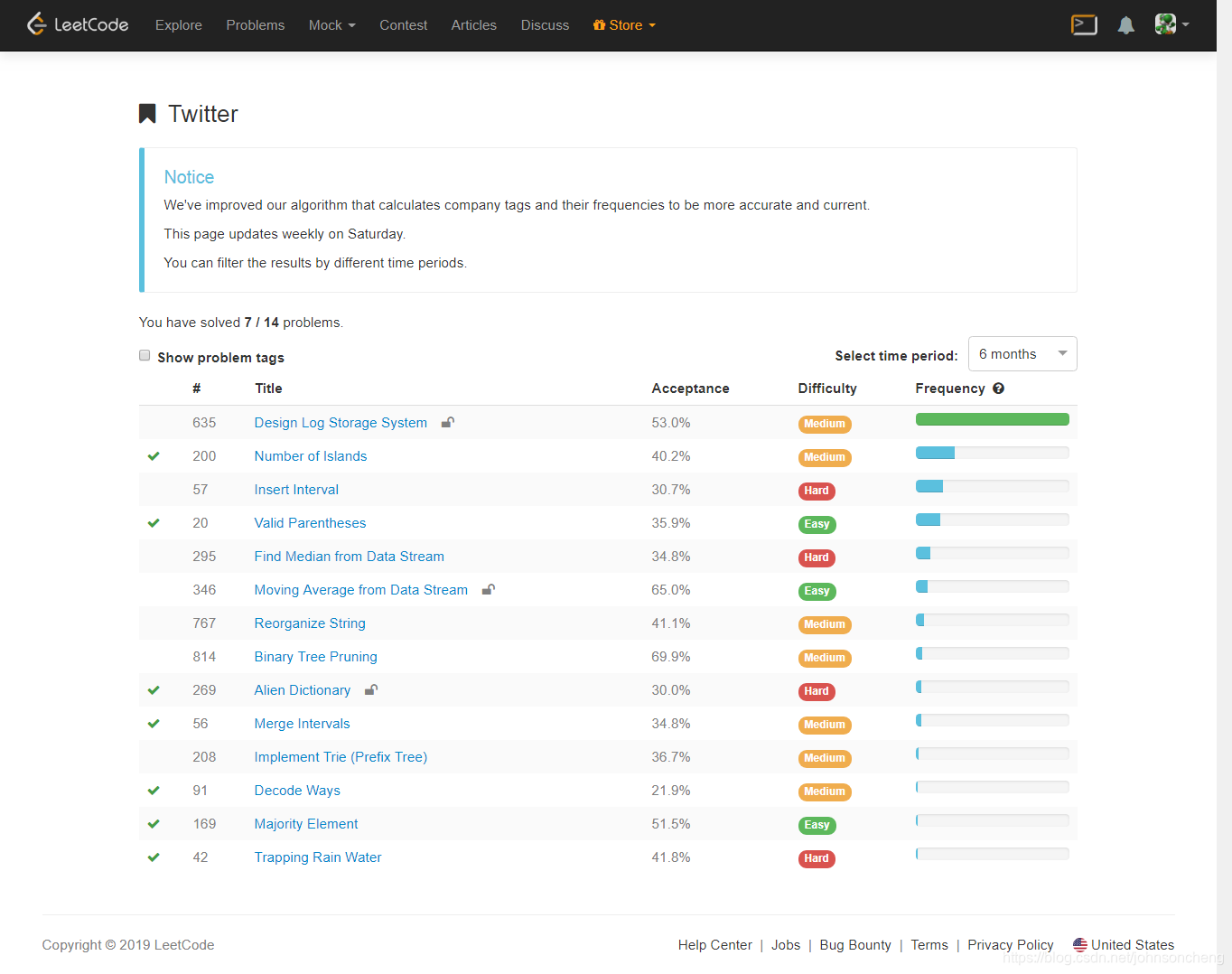The image size is (1232, 974).
Task: Open Help Center footer link
Action: tap(715, 945)
